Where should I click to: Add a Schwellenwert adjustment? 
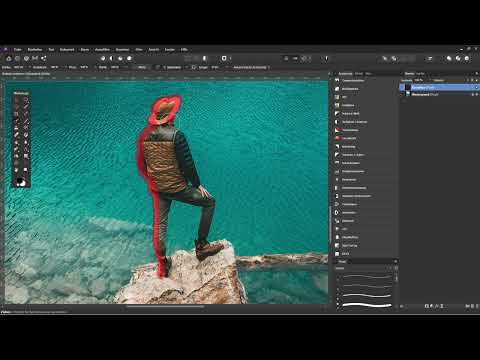365,163
